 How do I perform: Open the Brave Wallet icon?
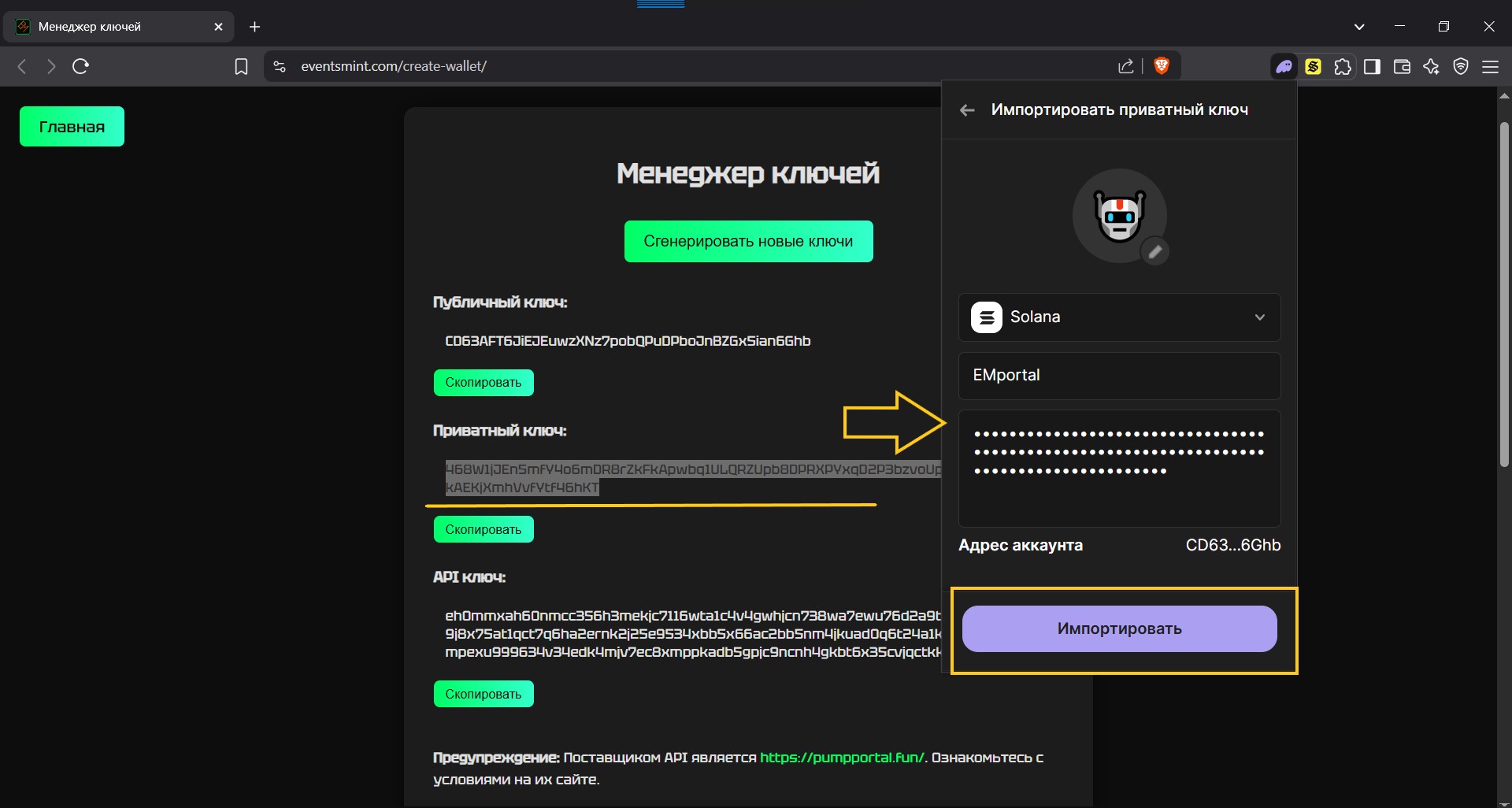point(1402,67)
